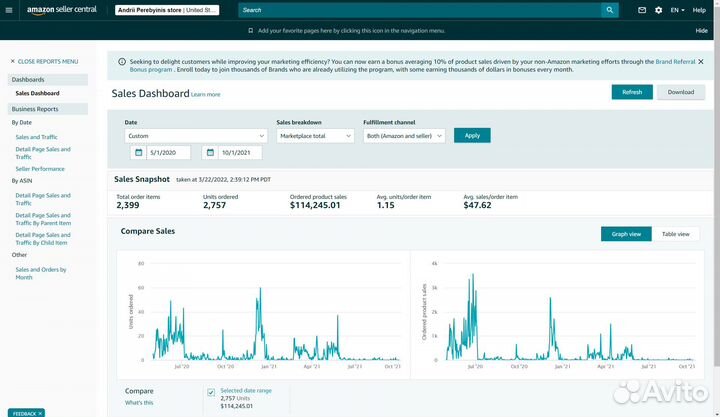Expand the Date range dropdown set to Custom
Viewport: 720px width, 417px height.
(x=195, y=135)
